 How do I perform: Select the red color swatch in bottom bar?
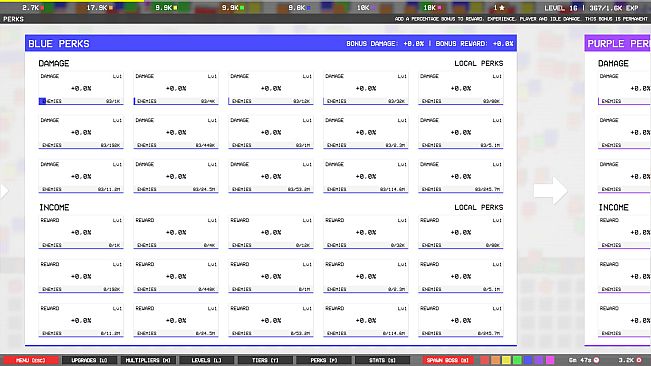point(485,360)
